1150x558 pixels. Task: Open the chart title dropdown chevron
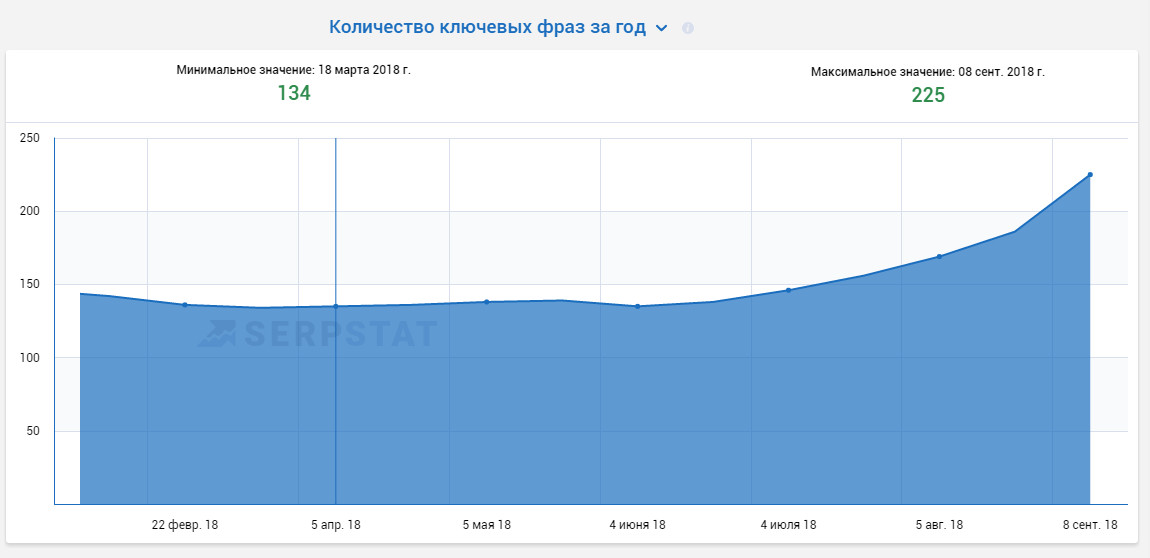(661, 29)
